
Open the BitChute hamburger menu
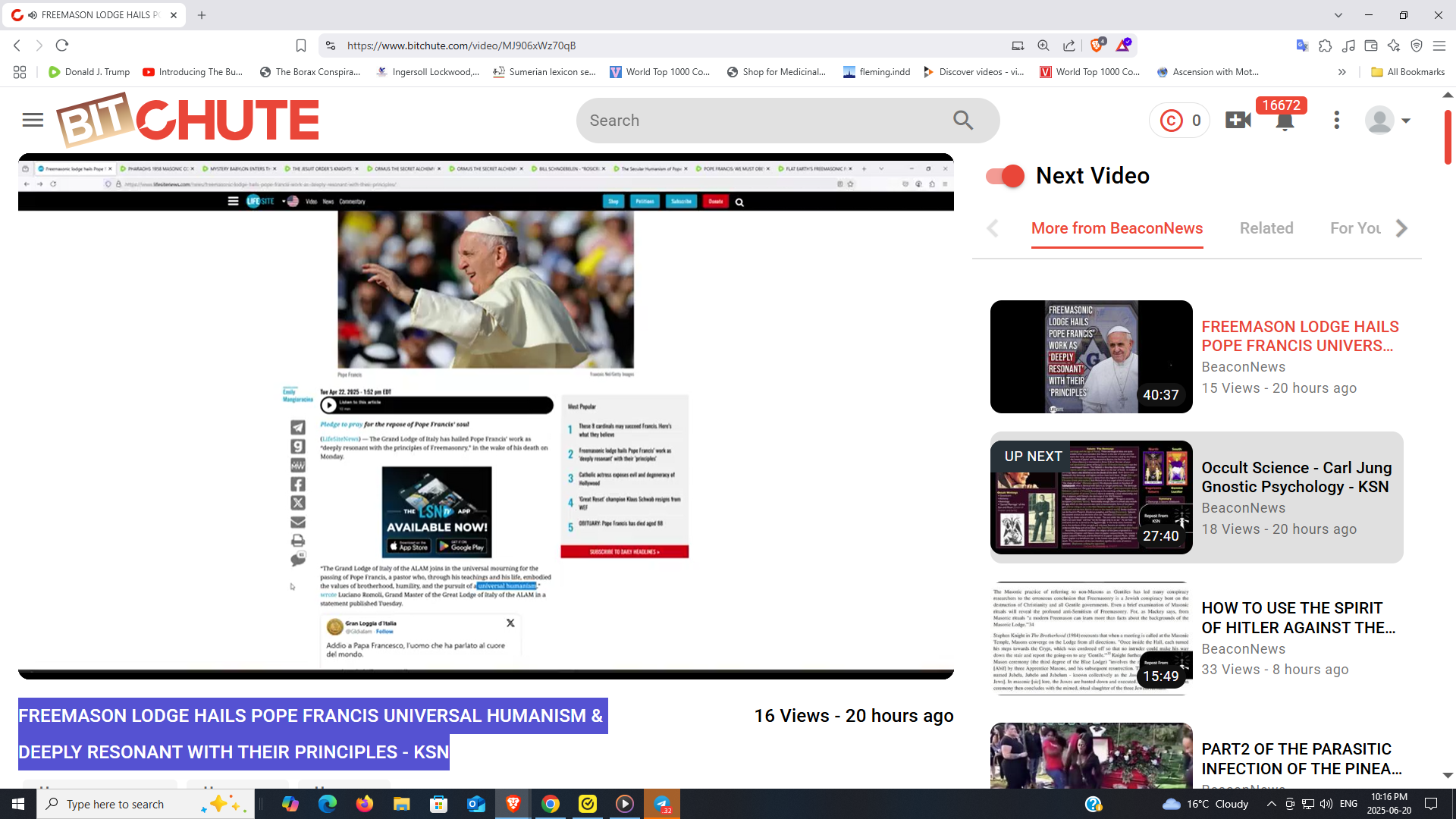tap(33, 120)
